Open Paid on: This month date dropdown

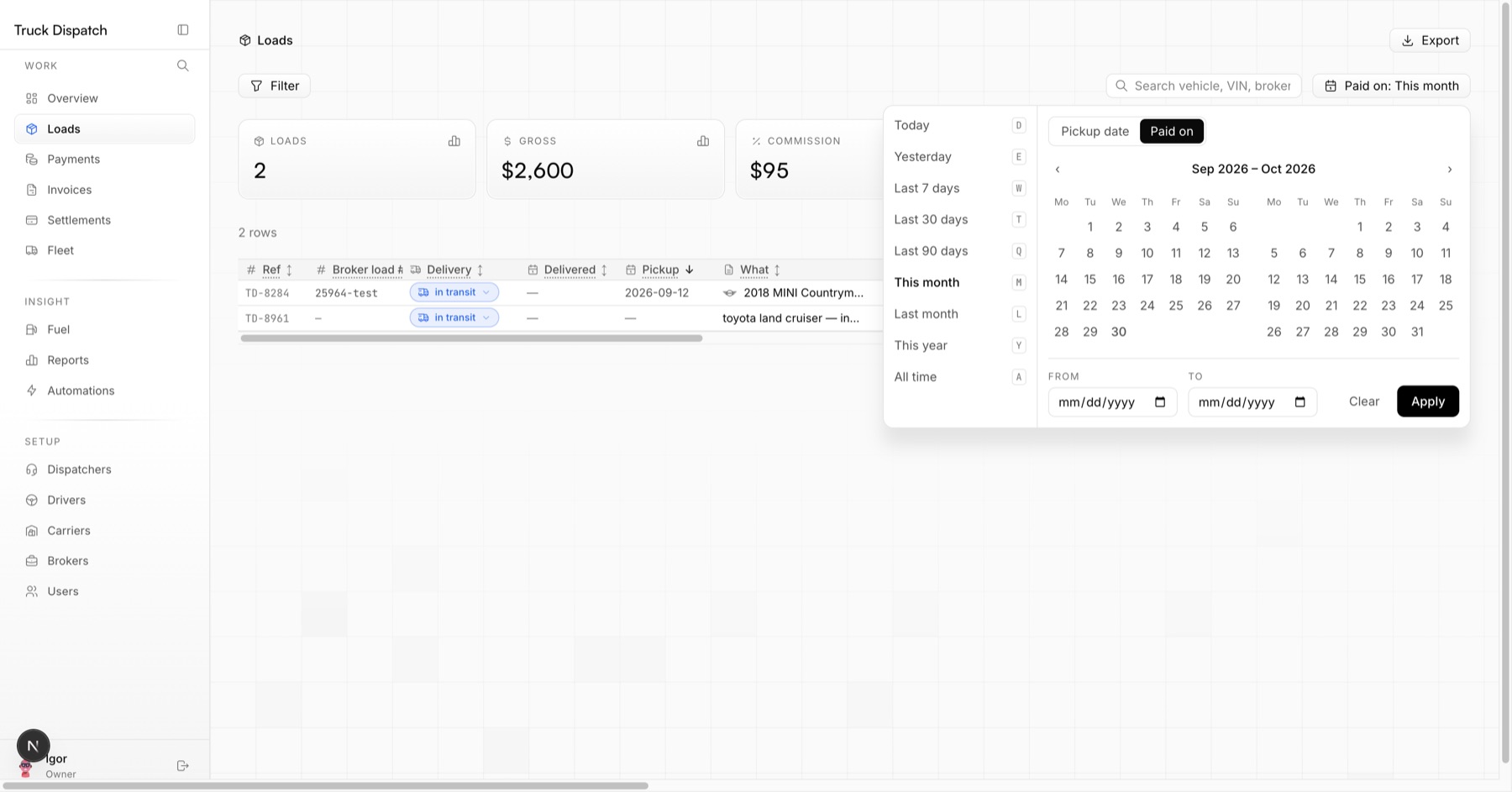tap(1391, 86)
